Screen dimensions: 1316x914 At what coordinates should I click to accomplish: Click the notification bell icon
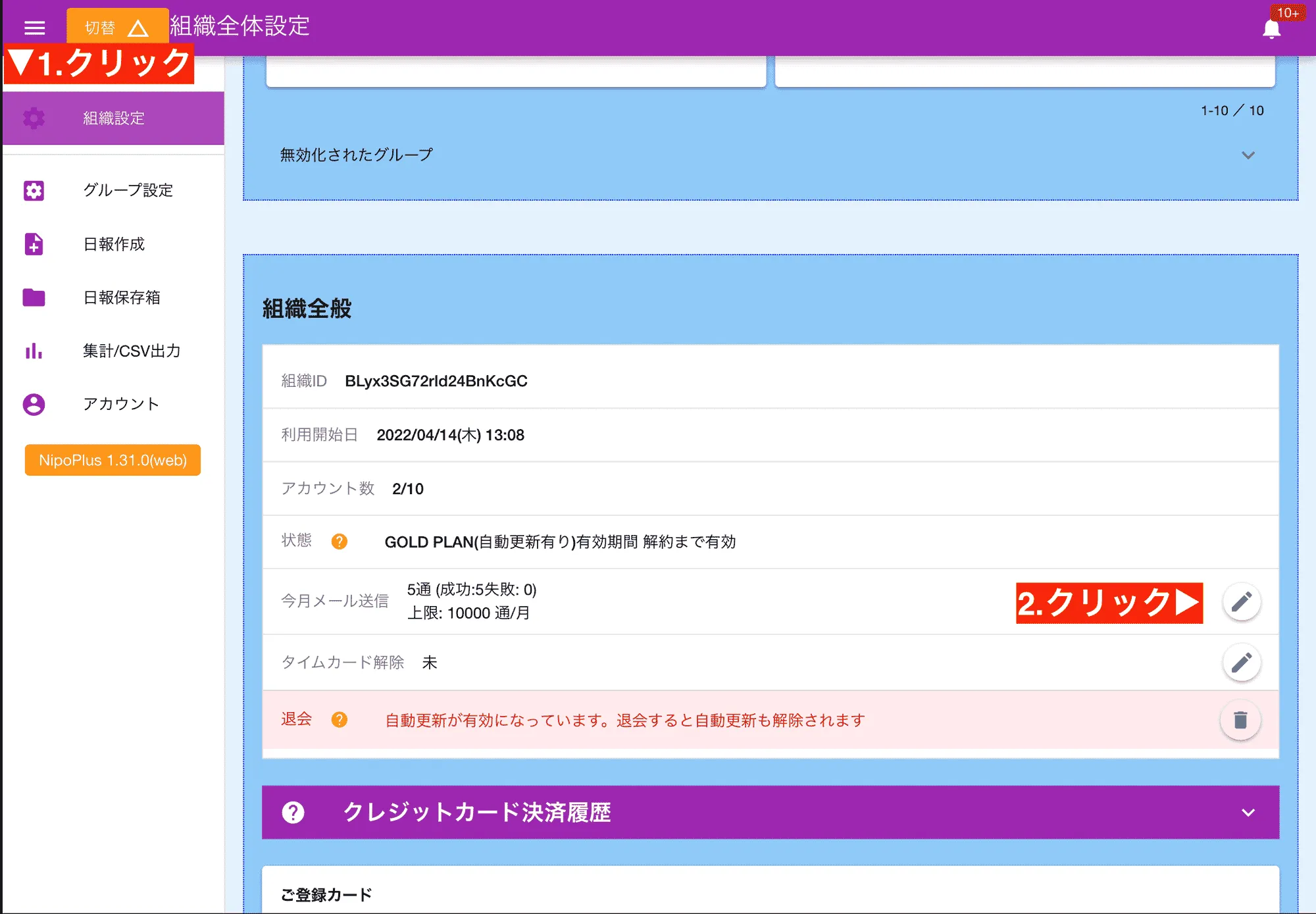click(x=1271, y=28)
